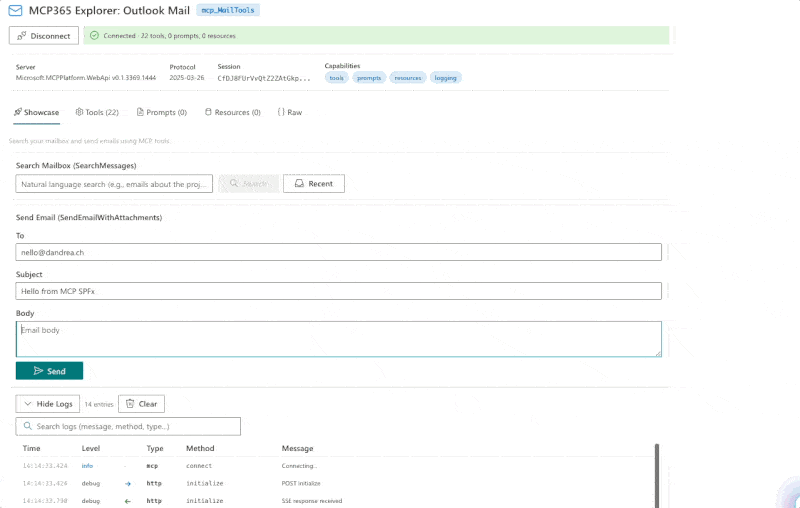Viewport: 800px width, 508px height.
Task: Click the Method column header
Action: 200,448
